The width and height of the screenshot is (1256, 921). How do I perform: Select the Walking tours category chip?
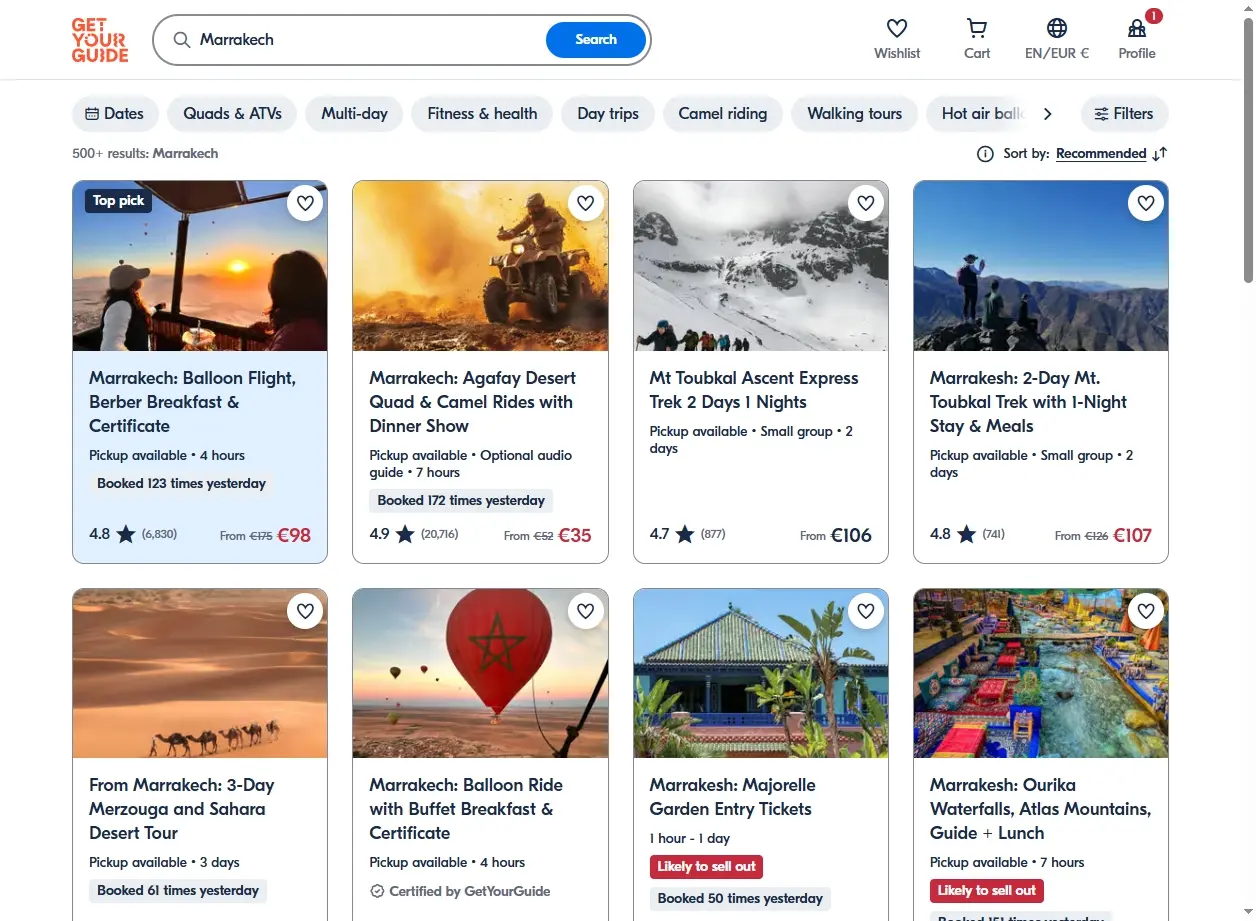[855, 114]
